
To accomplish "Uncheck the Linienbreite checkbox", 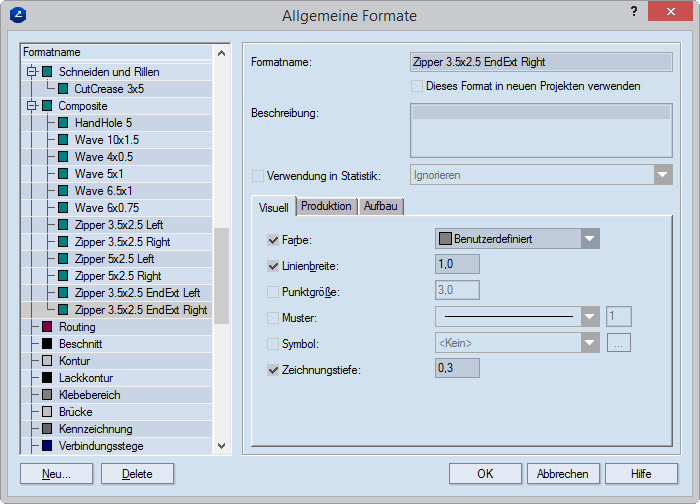I will click(x=273, y=267).
